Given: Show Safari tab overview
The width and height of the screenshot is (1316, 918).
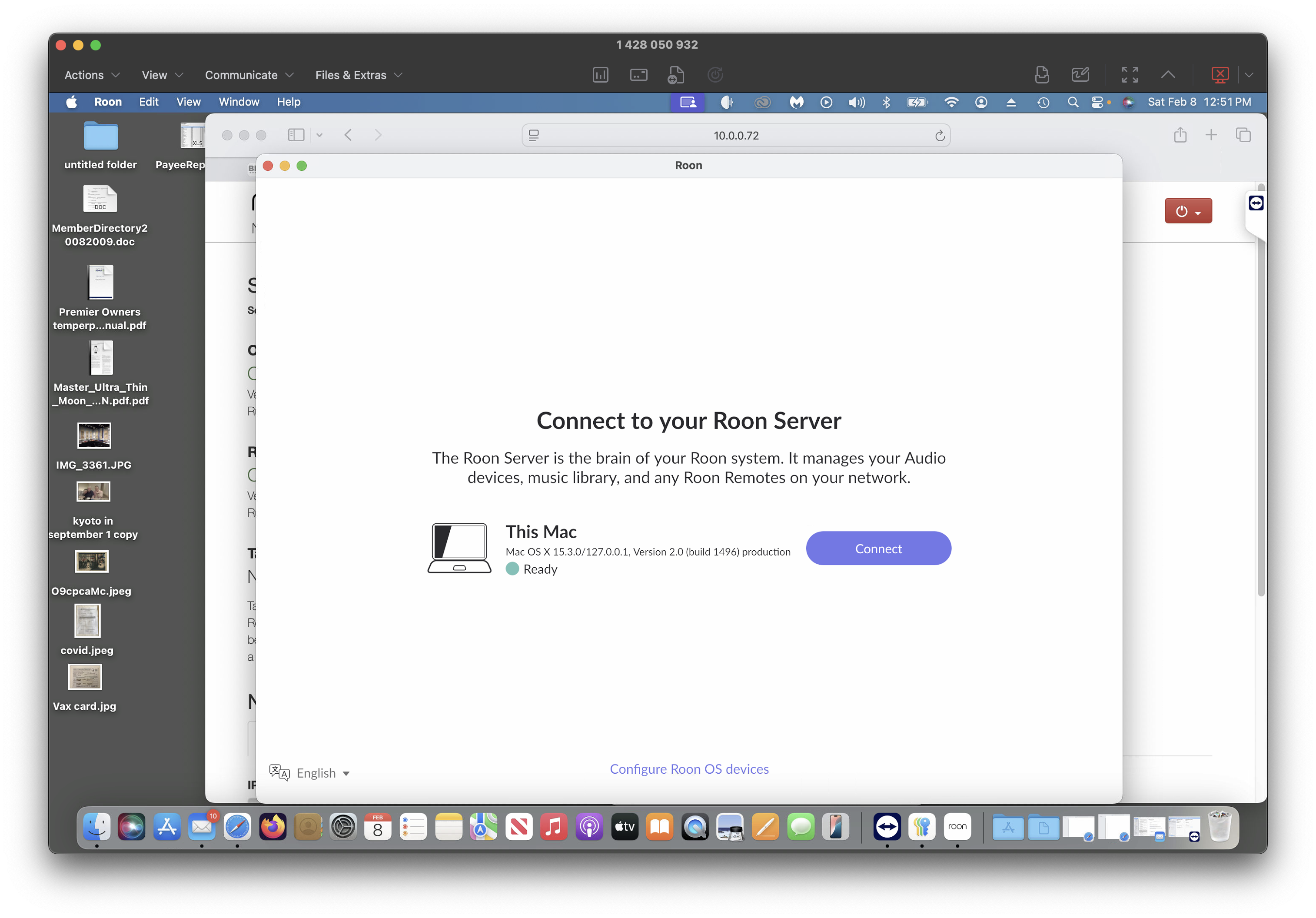Looking at the screenshot, I should 1243,135.
